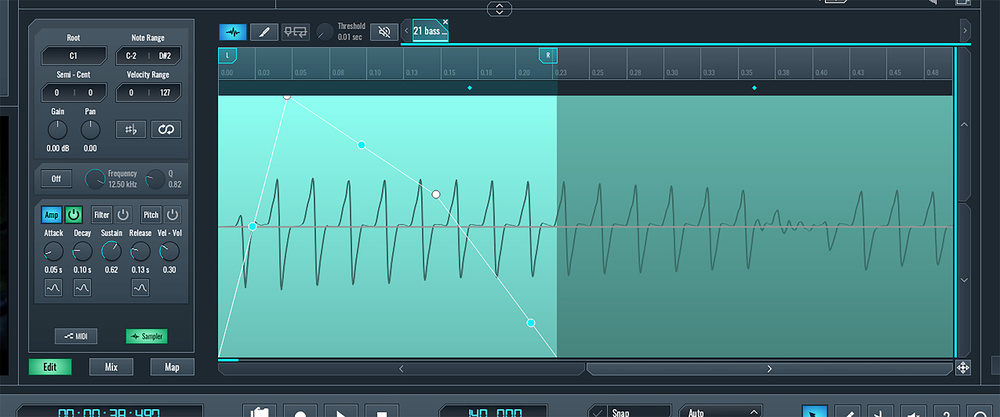
Task: Expand the panel with top chevron handle
Action: pyautogui.click(x=500, y=9)
